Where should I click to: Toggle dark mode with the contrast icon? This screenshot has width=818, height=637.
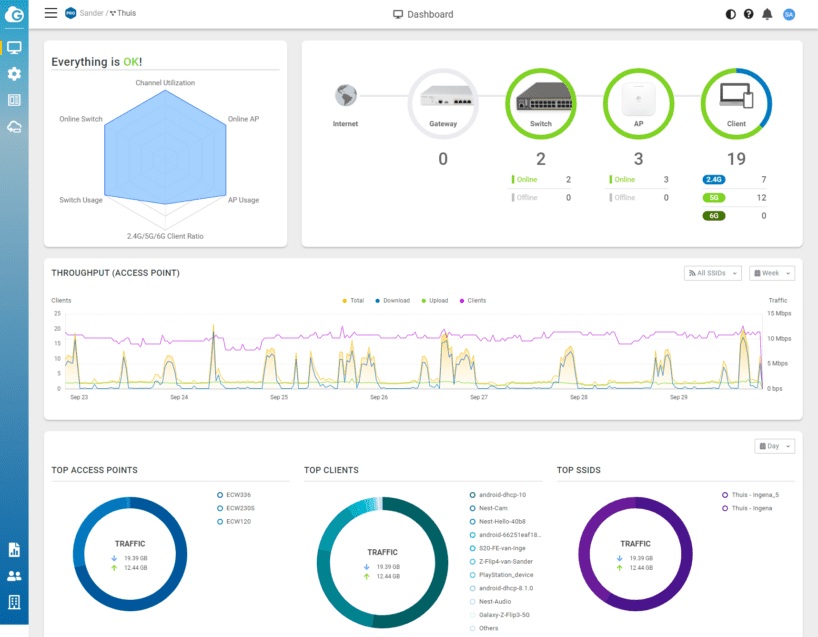tap(729, 14)
